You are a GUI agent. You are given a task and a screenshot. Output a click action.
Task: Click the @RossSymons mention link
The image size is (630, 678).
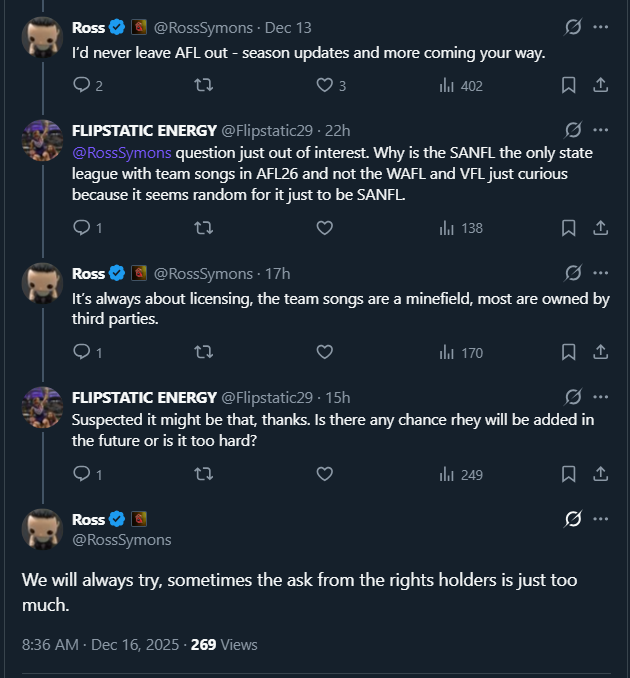click(122, 152)
